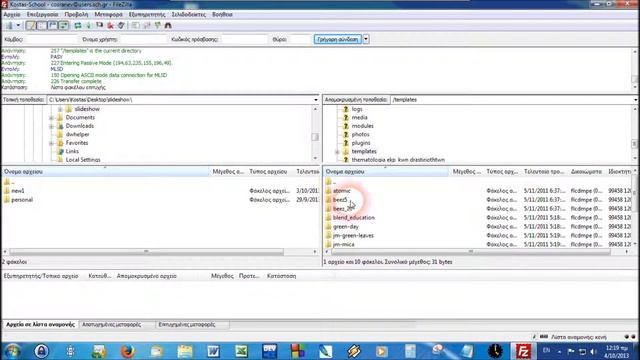Select the media folder in remote tree
Image resolution: width=640 pixels, height=360 pixels.
(359, 118)
